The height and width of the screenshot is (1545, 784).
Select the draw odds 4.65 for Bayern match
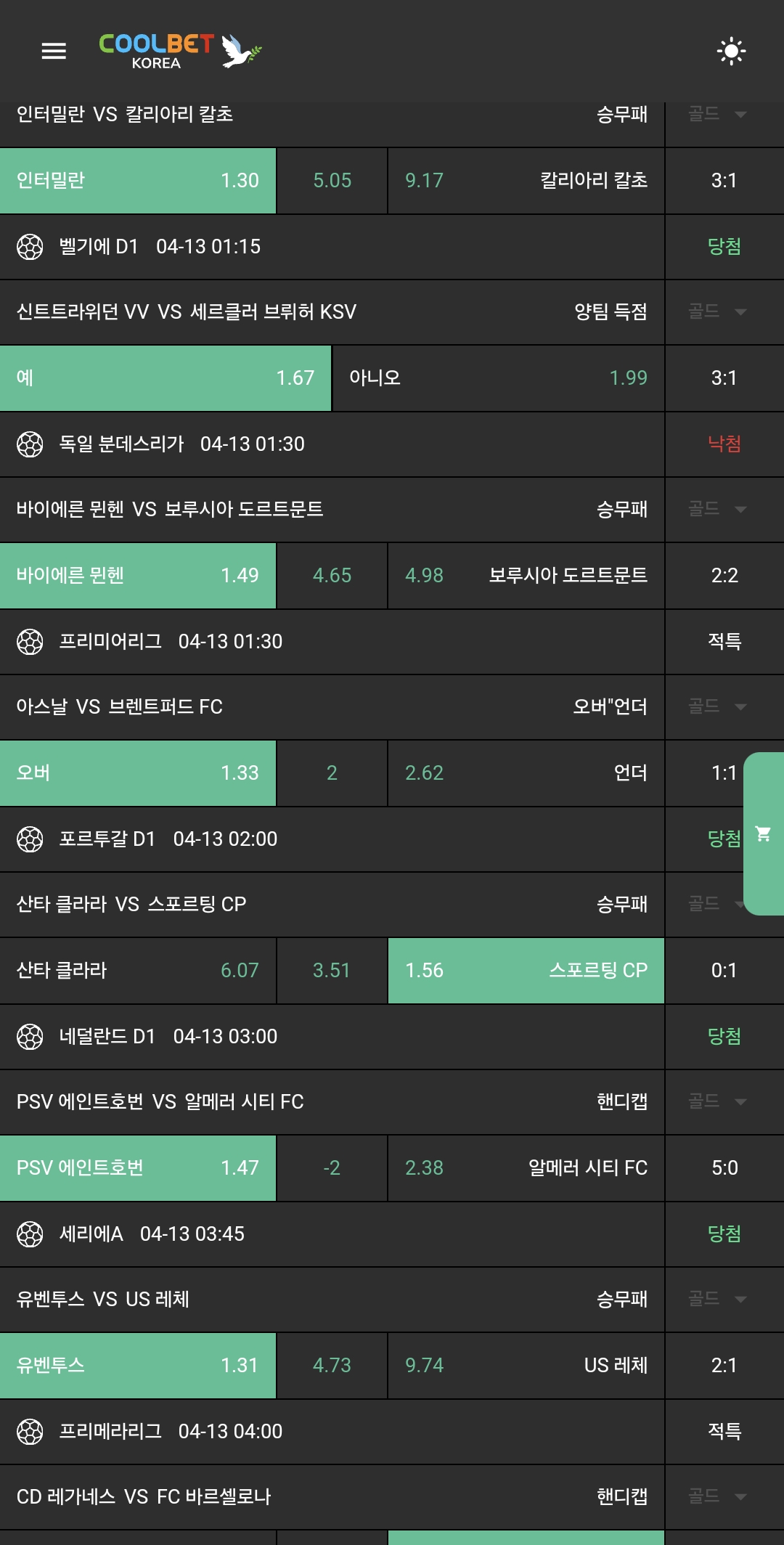(x=332, y=576)
